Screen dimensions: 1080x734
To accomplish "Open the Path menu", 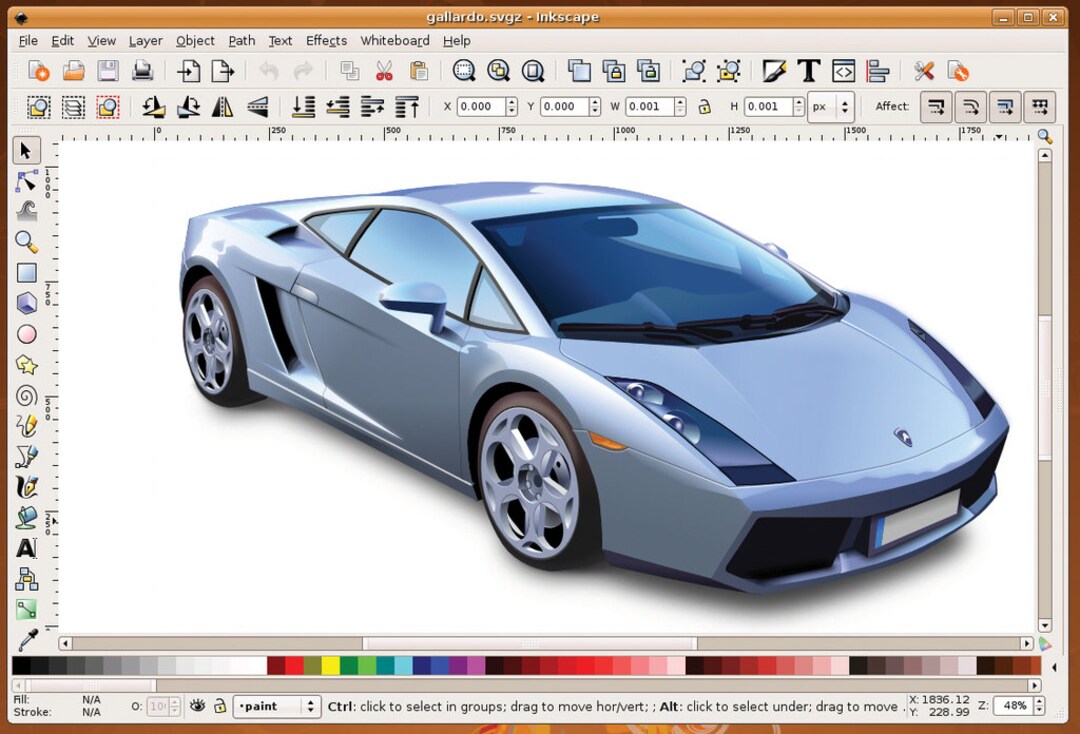I will pyautogui.click(x=241, y=41).
